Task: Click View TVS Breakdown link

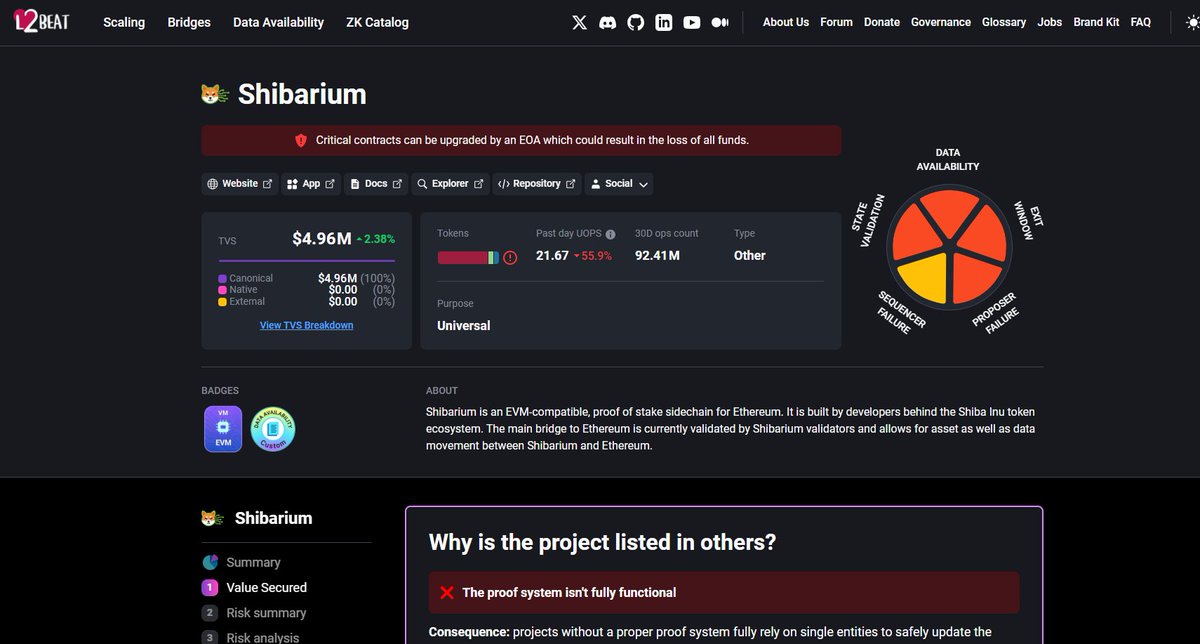Action: click(x=306, y=325)
